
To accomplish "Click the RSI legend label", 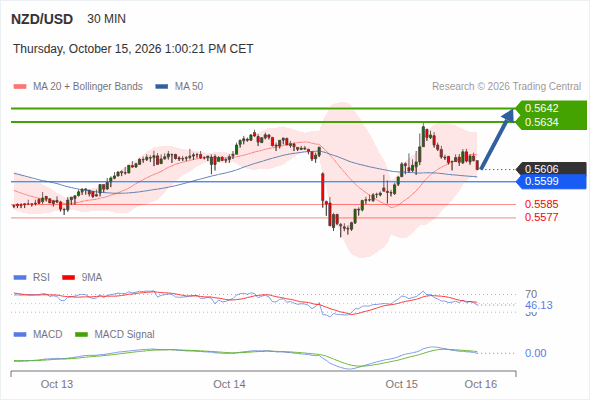I will (41, 278).
